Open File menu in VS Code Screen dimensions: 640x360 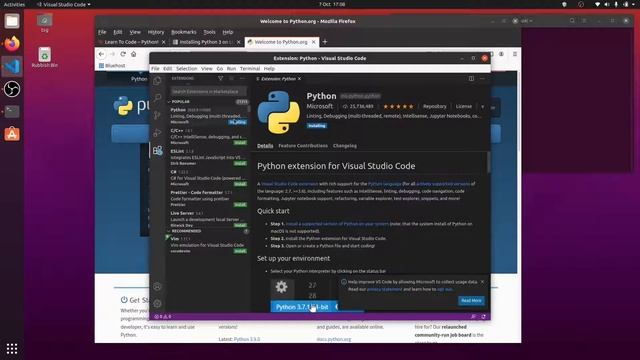pyautogui.click(x=155, y=69)
